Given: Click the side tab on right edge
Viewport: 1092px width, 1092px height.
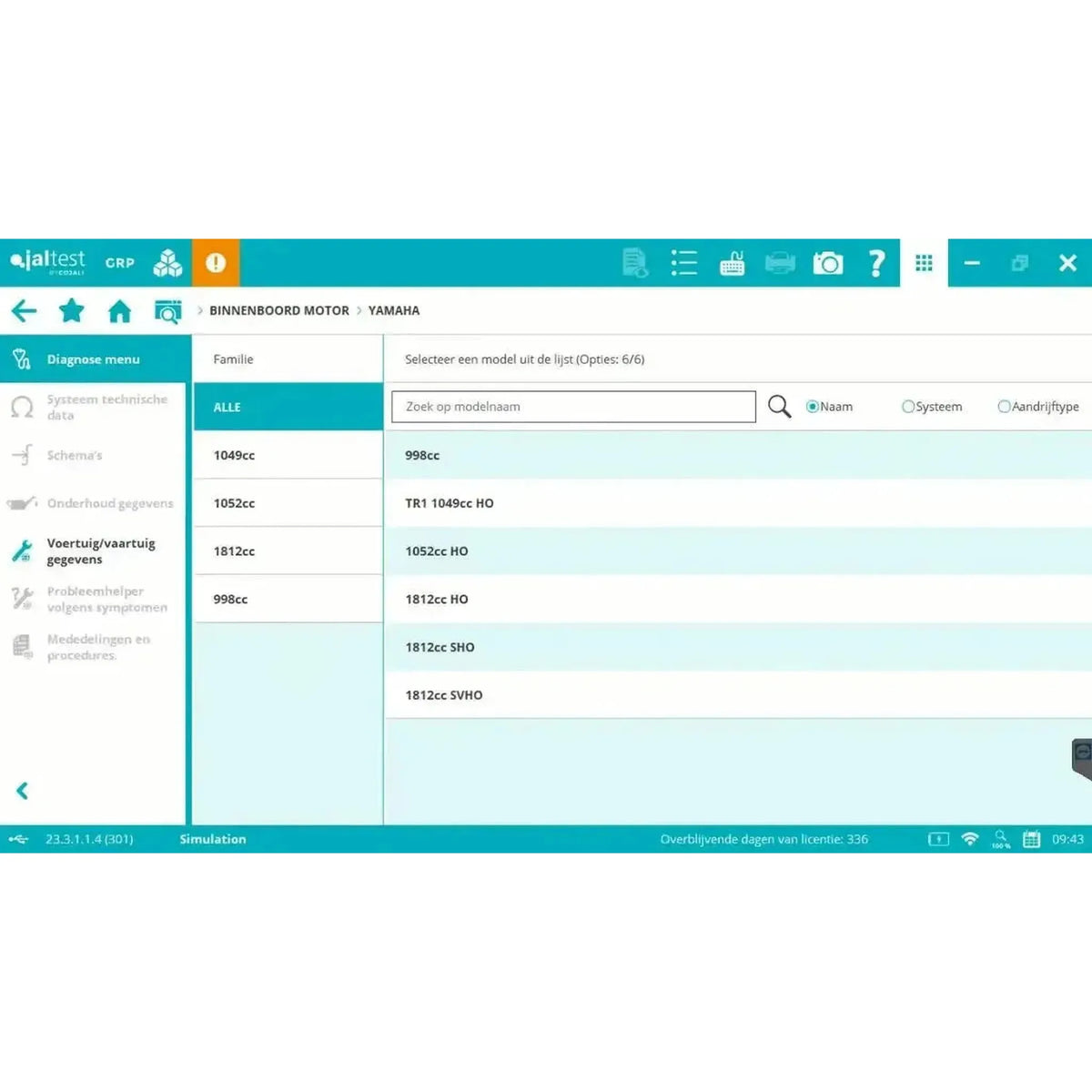Looking at the screenshot, I should tap(1082, 760).
